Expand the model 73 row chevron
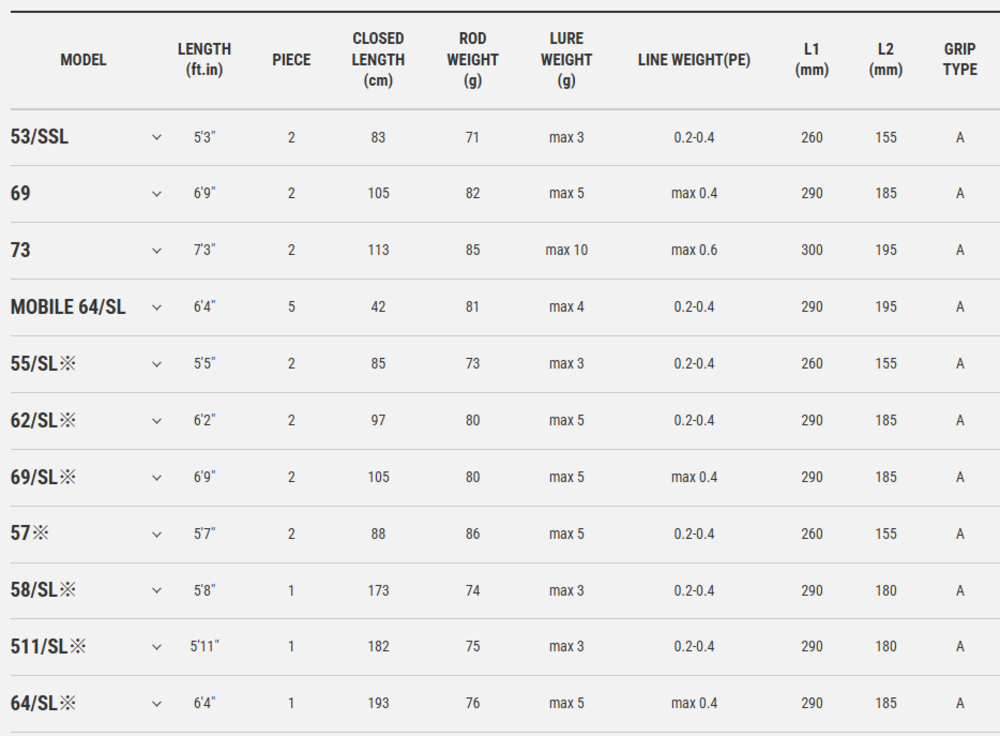 pos(156,250)
